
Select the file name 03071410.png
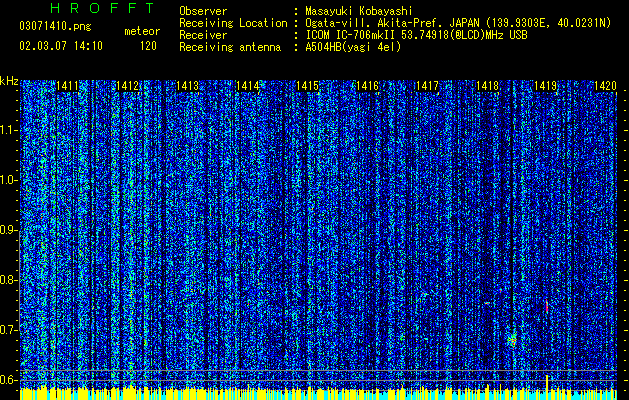tap(55, 27)
